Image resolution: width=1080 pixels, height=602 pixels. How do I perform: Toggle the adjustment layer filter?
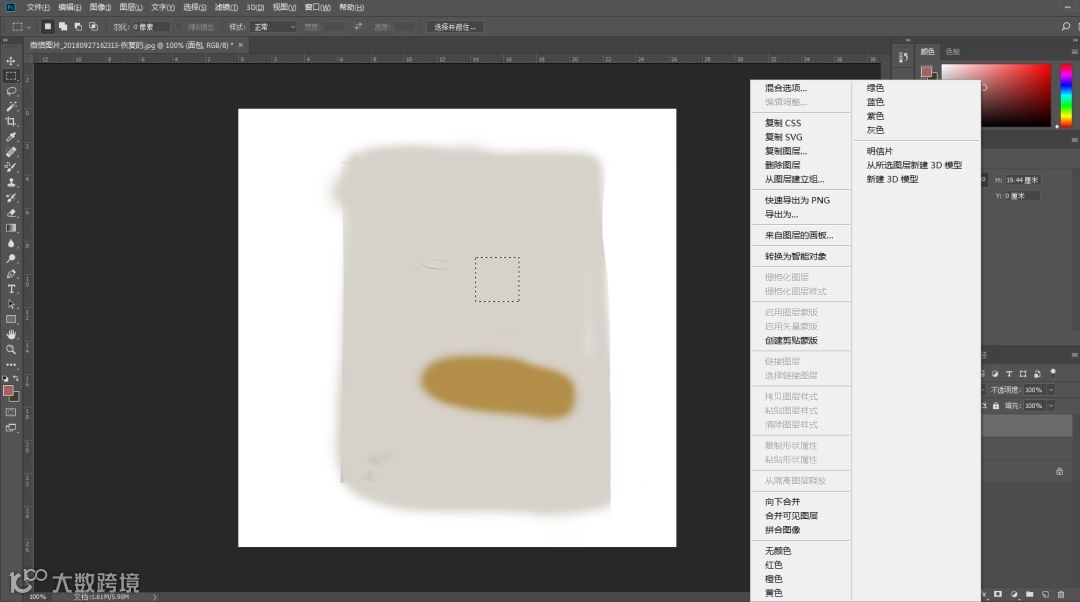(995, 374)
